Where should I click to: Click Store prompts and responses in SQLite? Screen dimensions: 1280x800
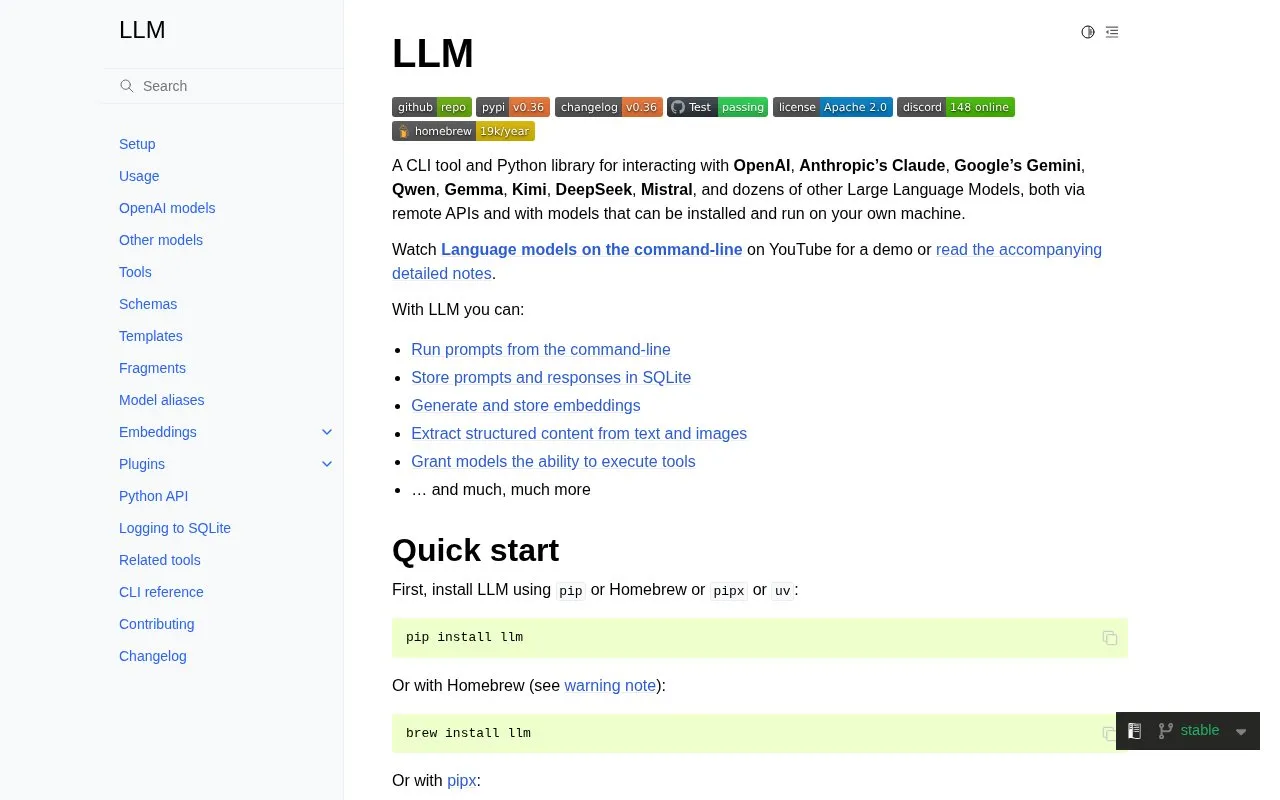point(551,378)
